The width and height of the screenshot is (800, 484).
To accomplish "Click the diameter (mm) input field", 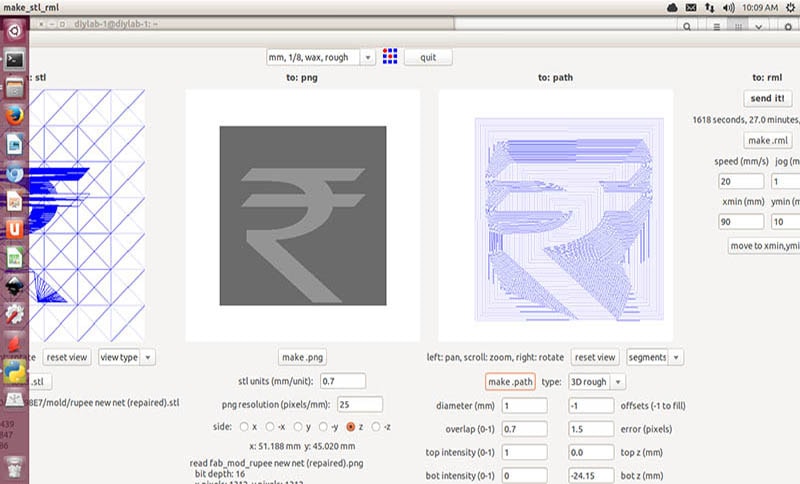I will click(x=524, y=406).
